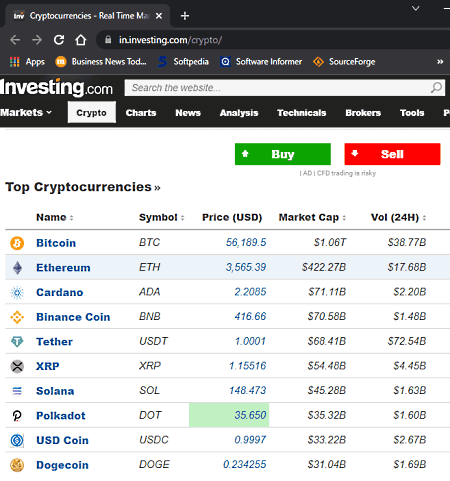Close the Cryptocurrencies browser tab

click(x=159, y=16)
